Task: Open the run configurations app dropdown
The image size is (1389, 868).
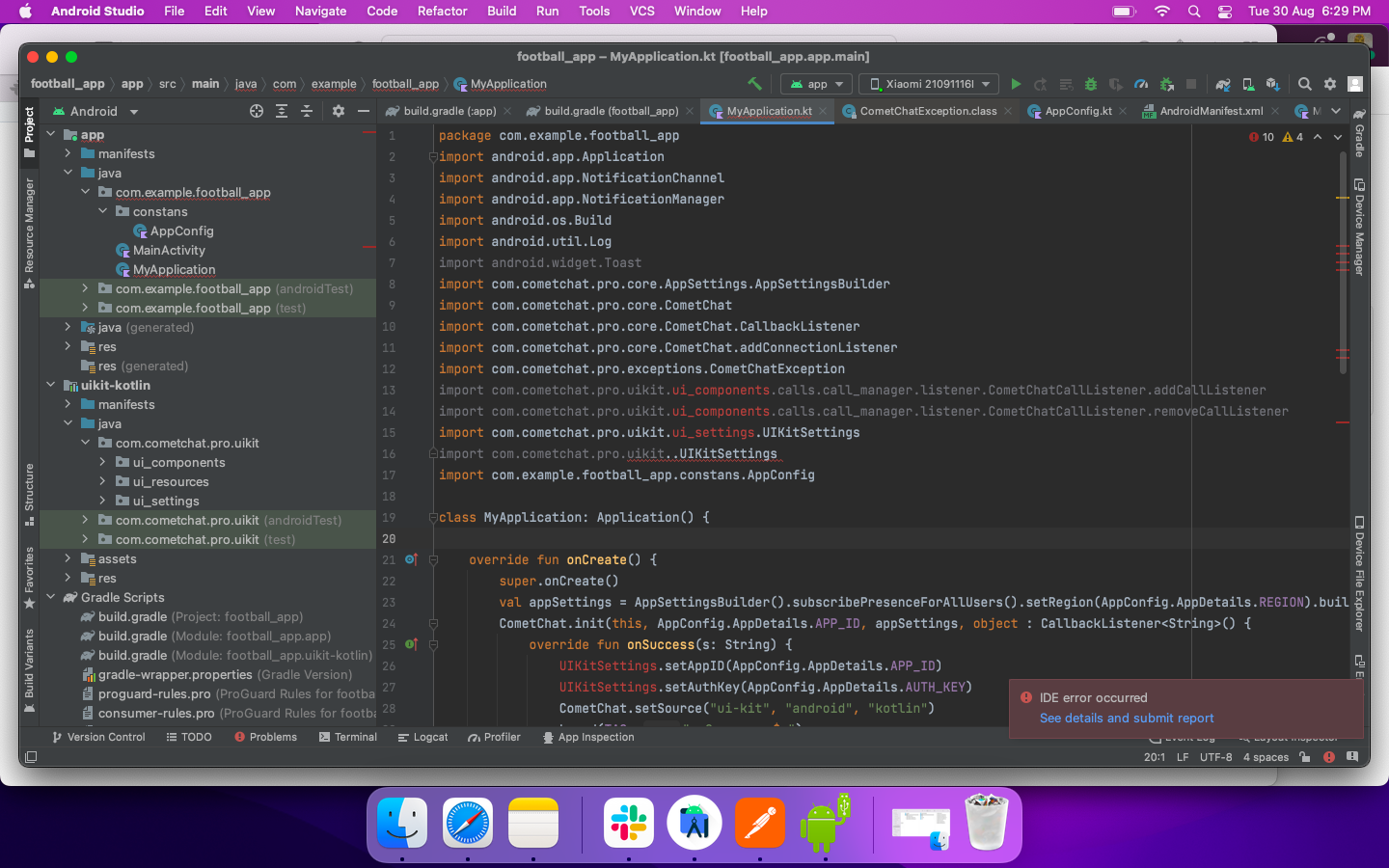Action: pyautogui.click(x=816, y=84)
